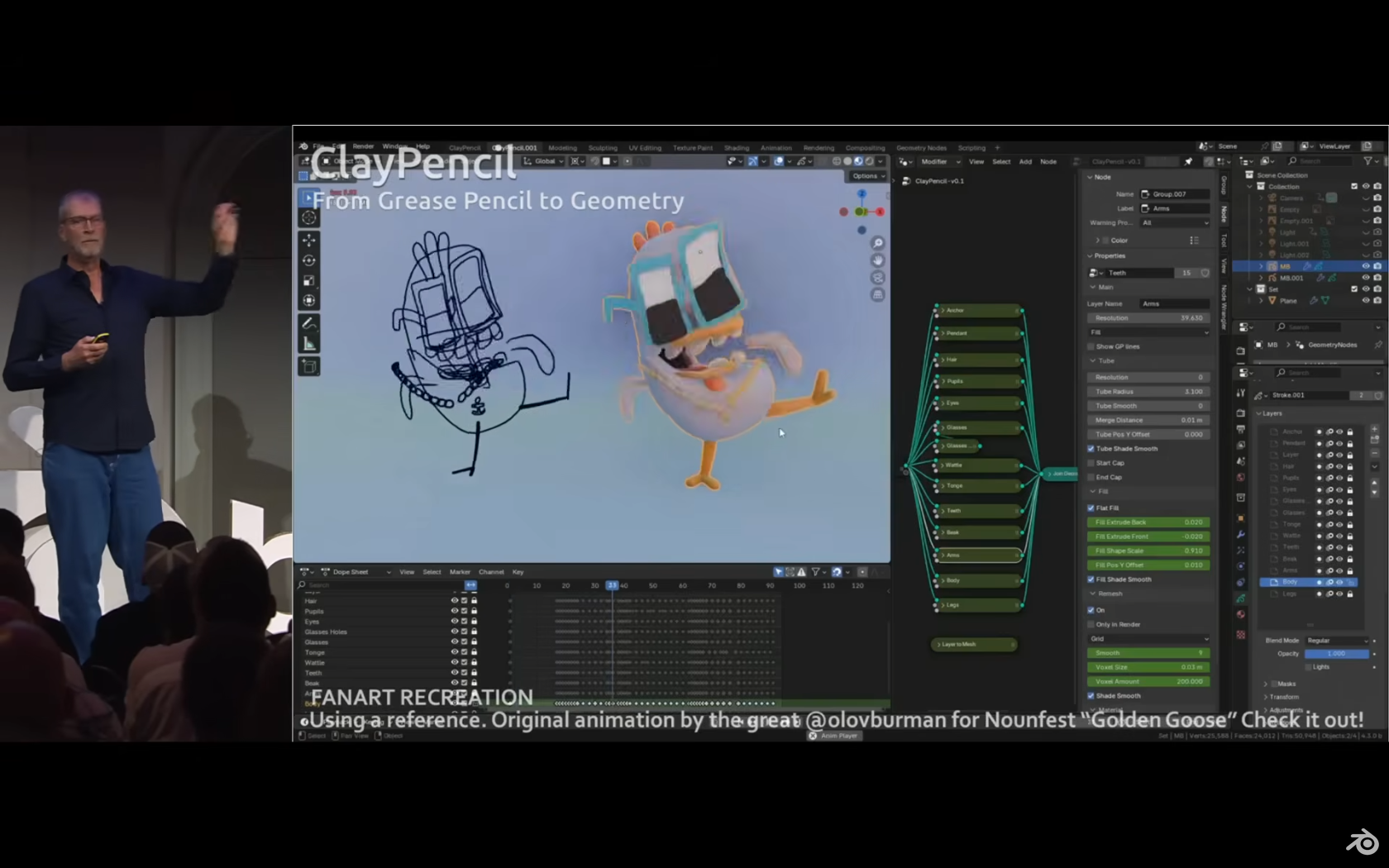Select the Layer to Mesh node

click(974, 644)
